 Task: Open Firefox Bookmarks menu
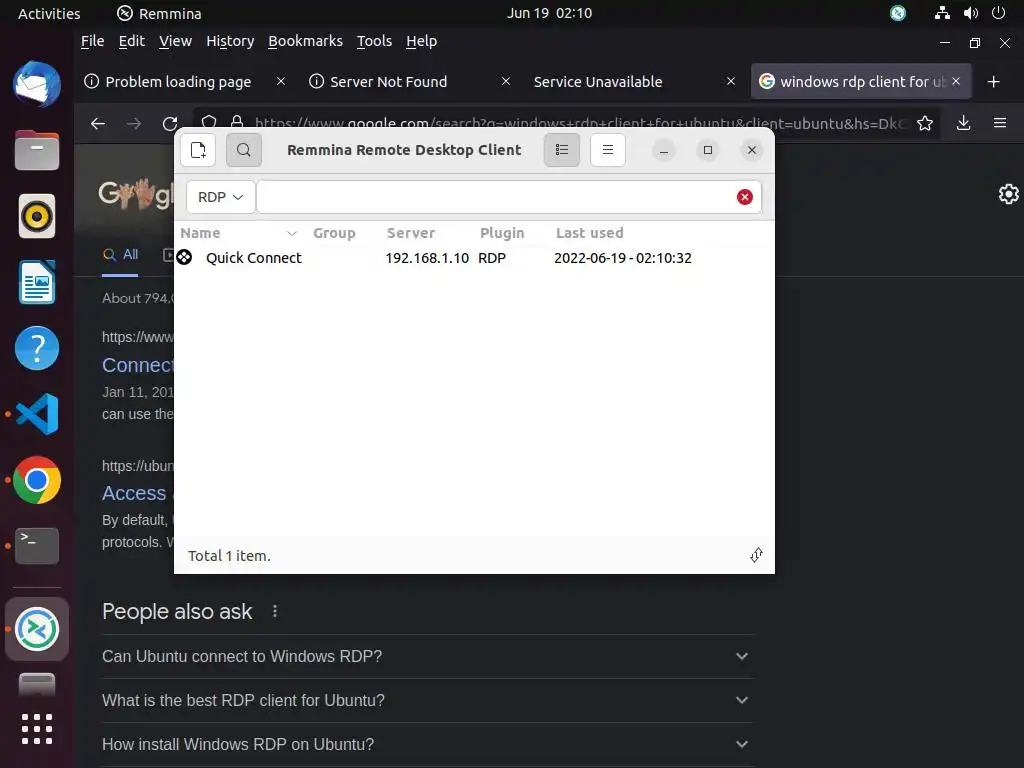click(305, 41)
